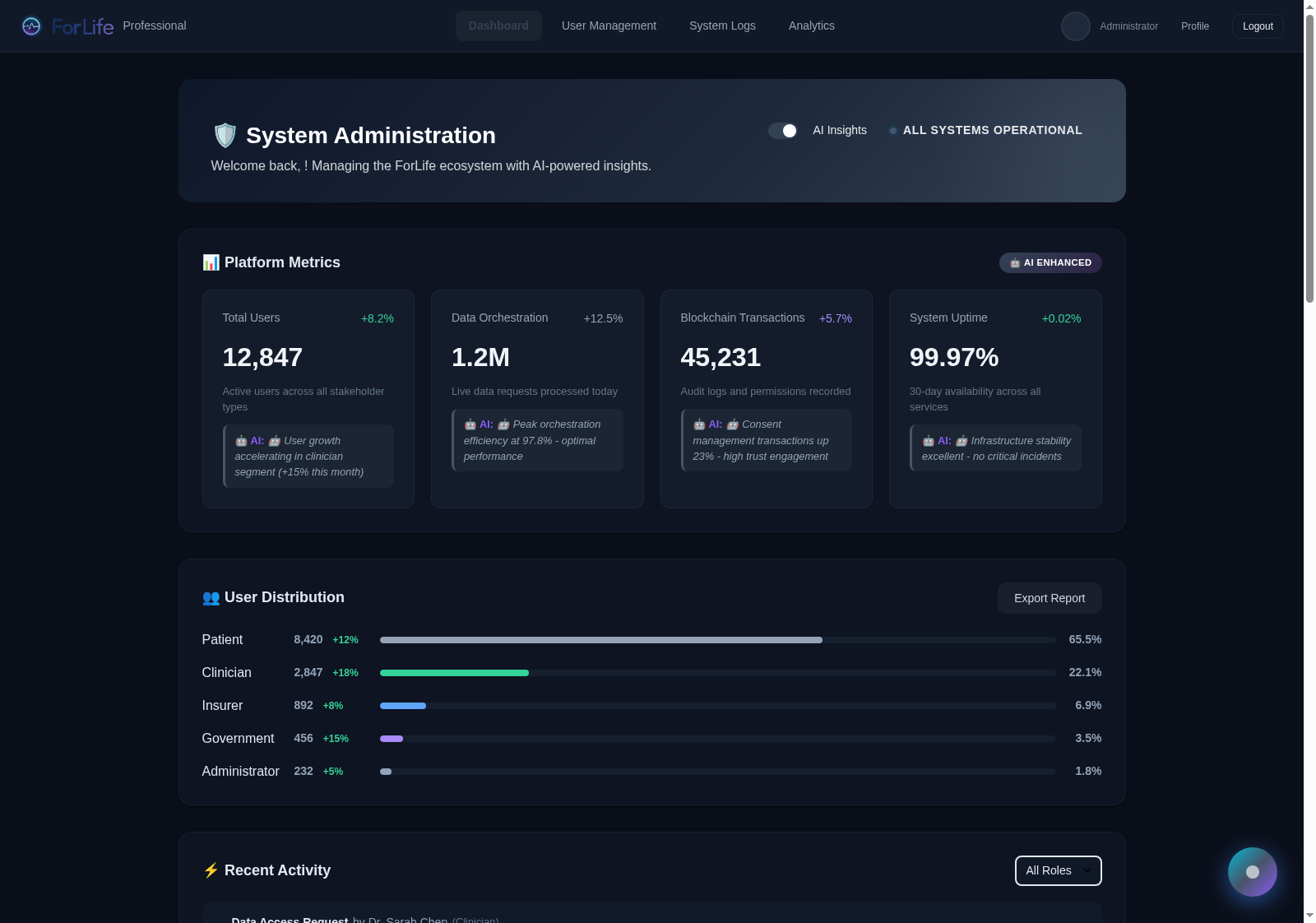Click the Infrastructure stability AI note
Viewport: 1316px width, 923px height.
[995, 448]
